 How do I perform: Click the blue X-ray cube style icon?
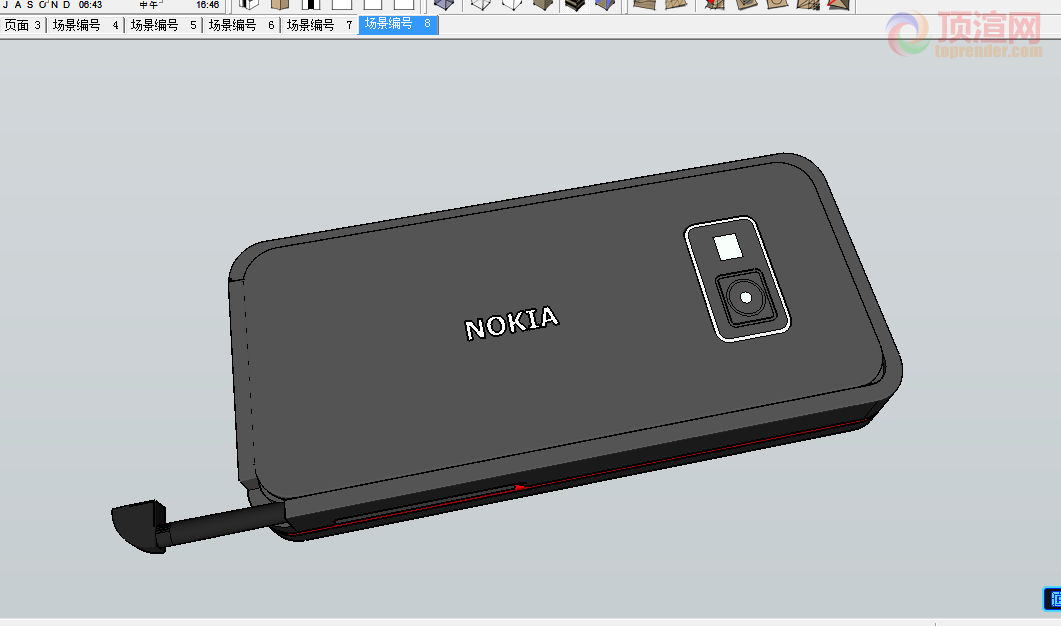click(x=444, y=5)
